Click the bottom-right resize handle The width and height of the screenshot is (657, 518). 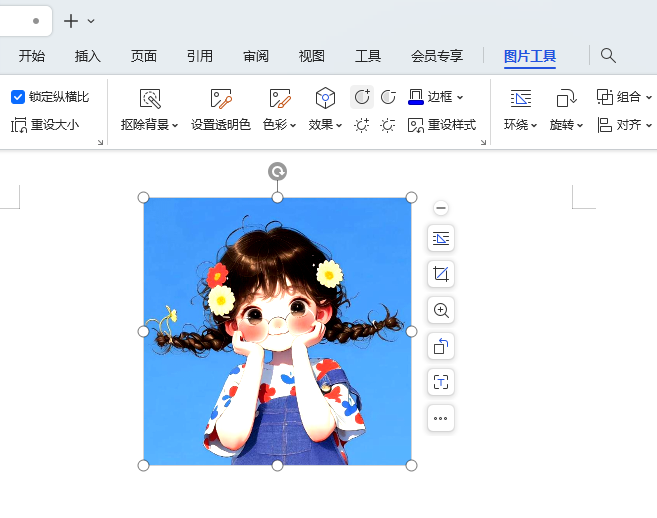411,466
